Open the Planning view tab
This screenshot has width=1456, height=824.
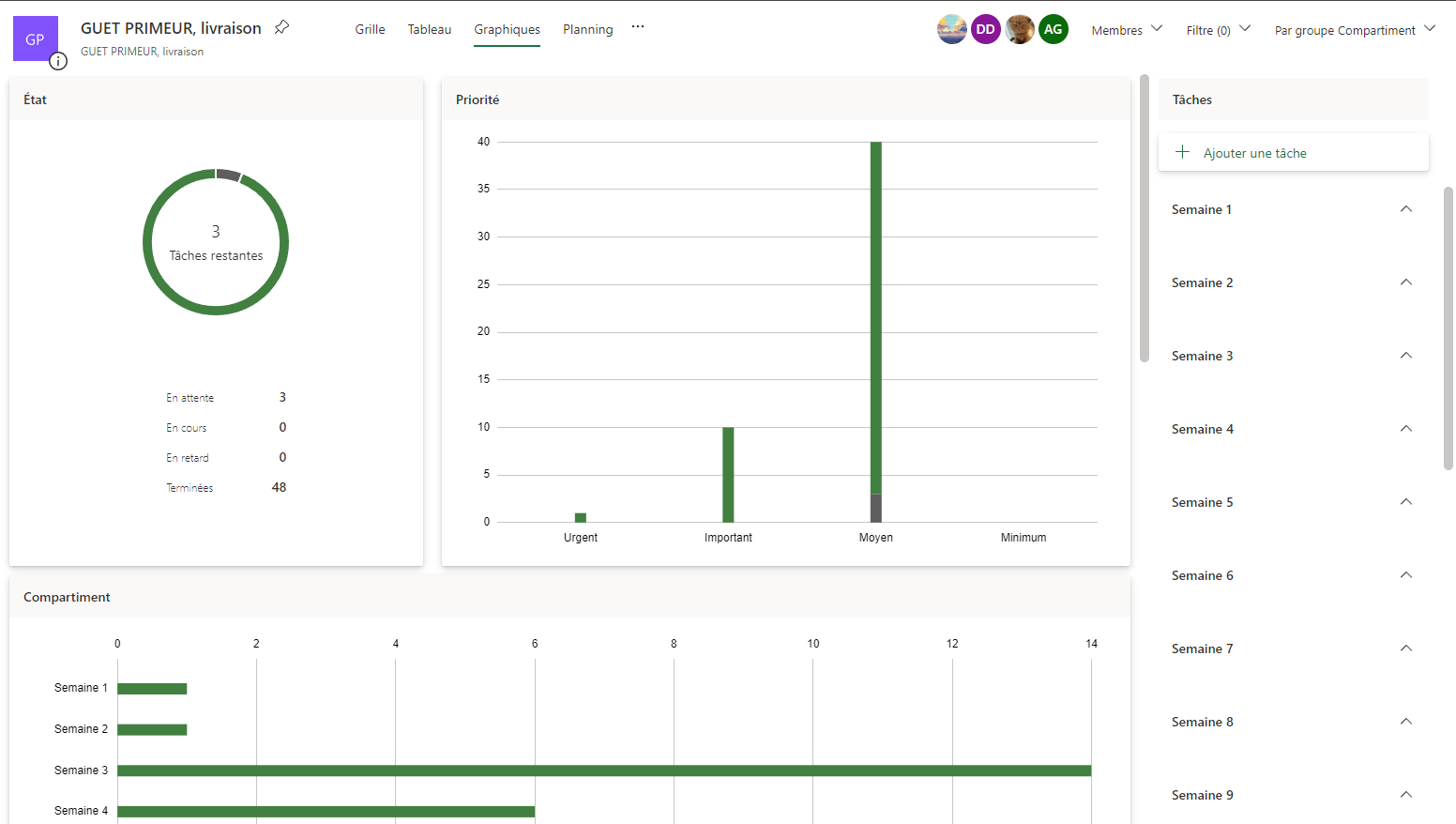click(x=587, y=29)
